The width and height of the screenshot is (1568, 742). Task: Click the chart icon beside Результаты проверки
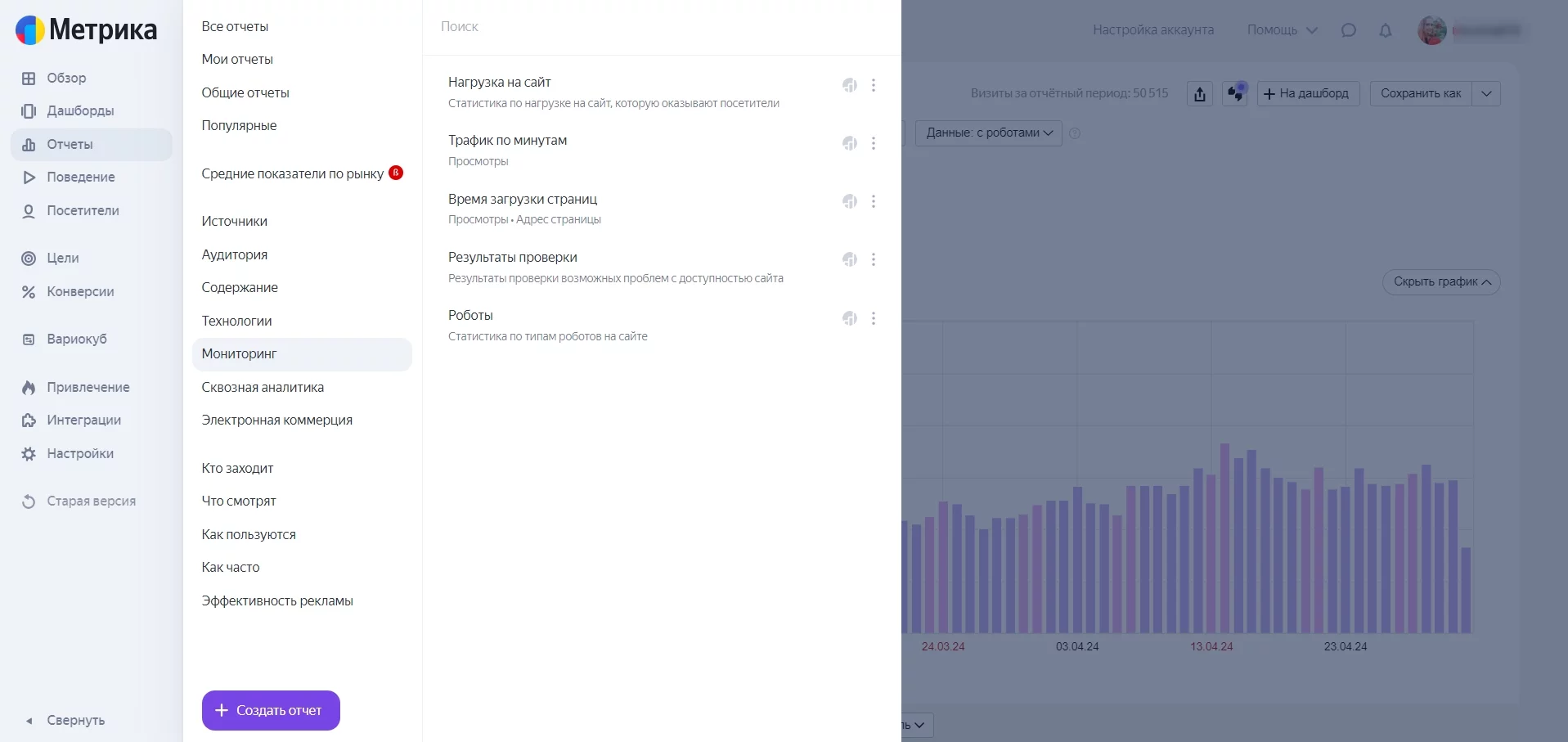click(x=850, y=259)
